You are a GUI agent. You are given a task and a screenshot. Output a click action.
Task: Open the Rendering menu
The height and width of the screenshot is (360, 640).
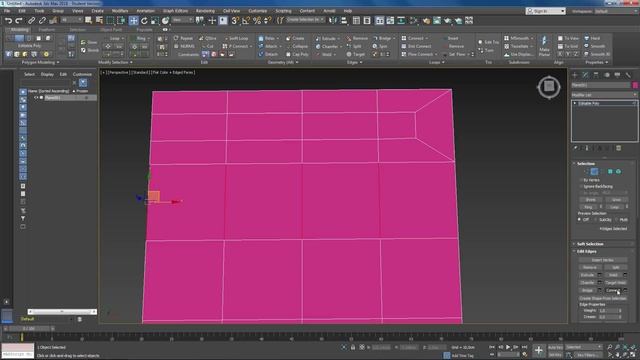tap(205, 11)
